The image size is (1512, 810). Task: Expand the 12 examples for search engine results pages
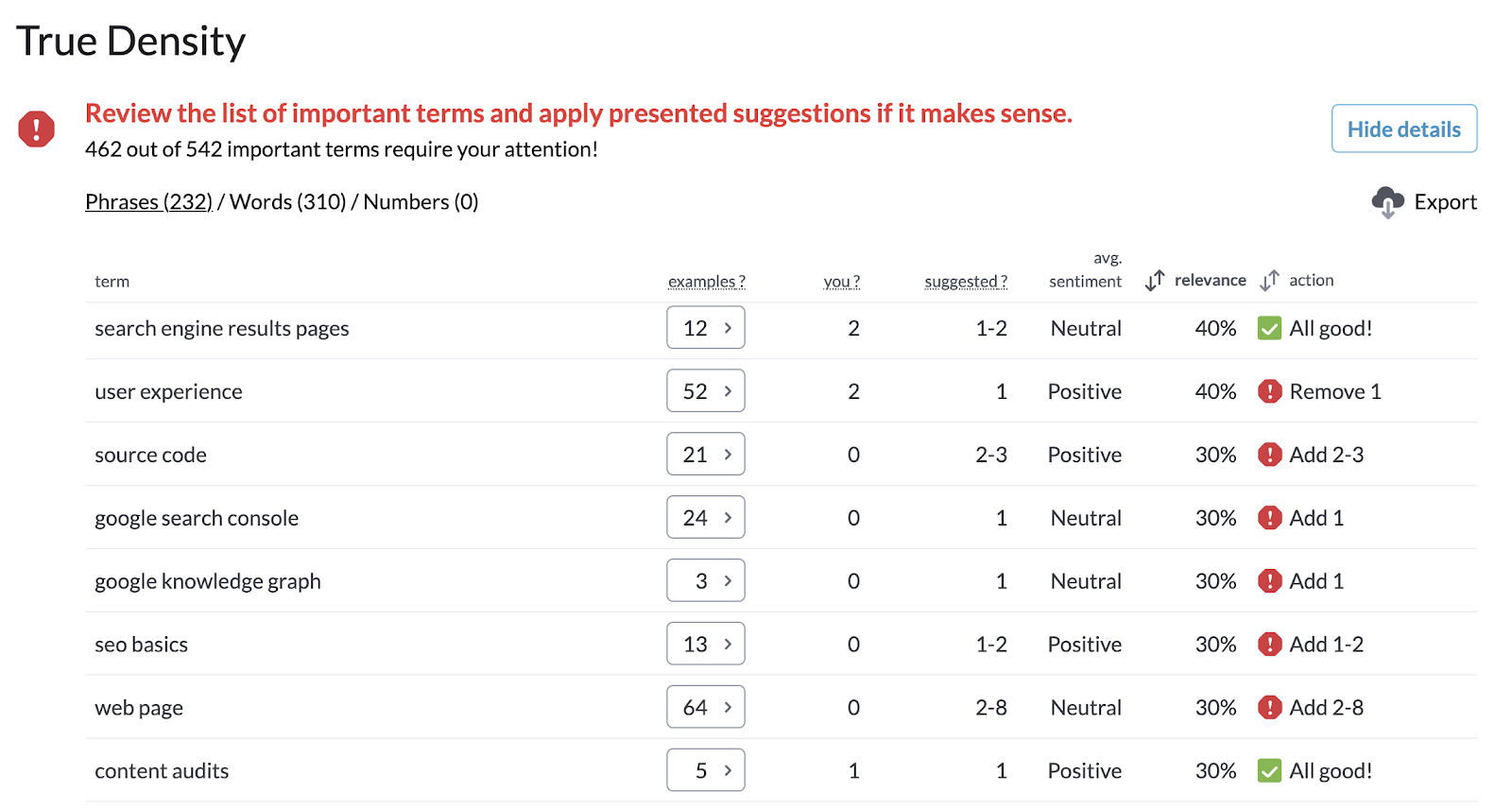pyautogui.click(x=706, y=328)
